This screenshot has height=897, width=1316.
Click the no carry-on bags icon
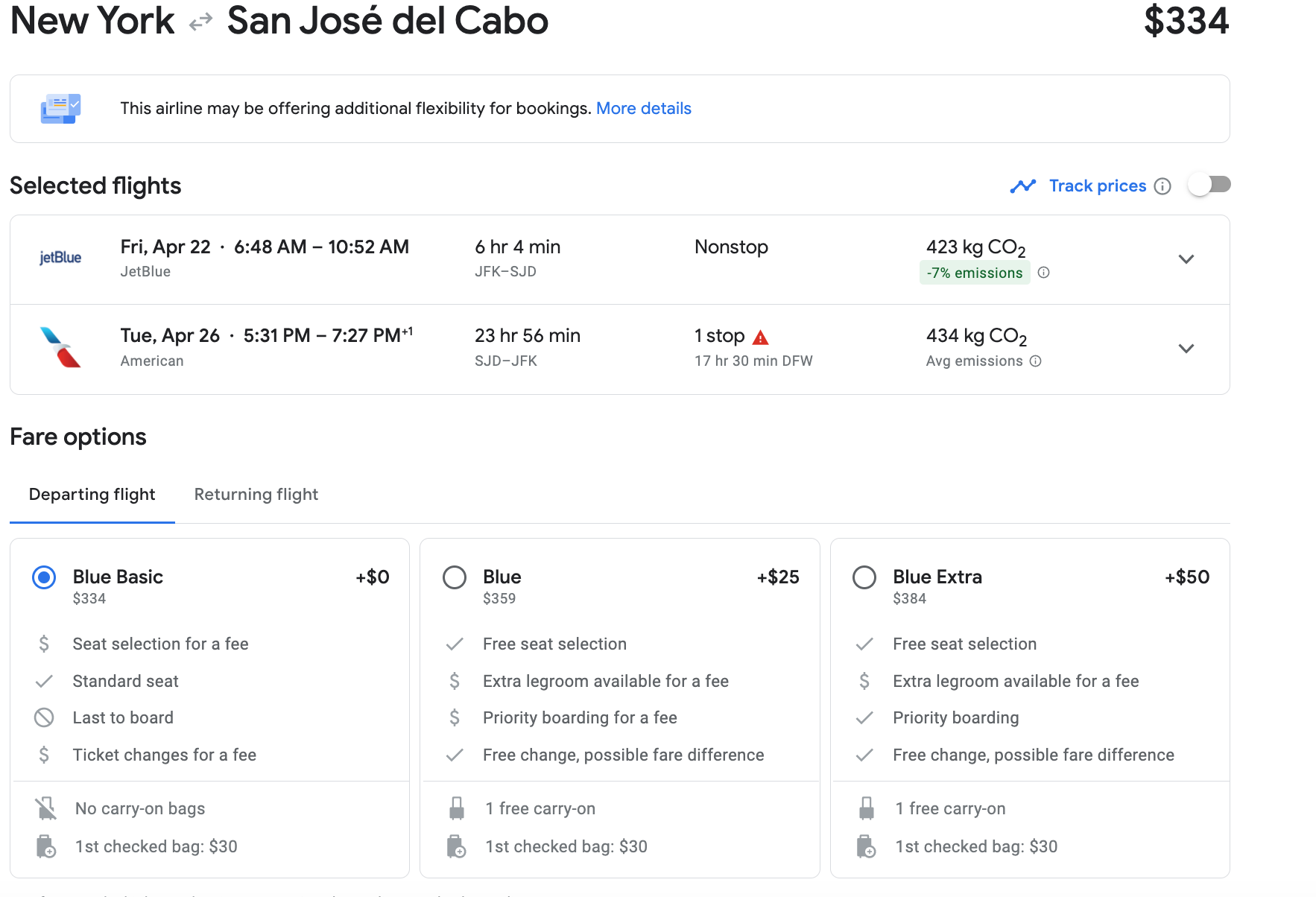[x=45, y=808]
